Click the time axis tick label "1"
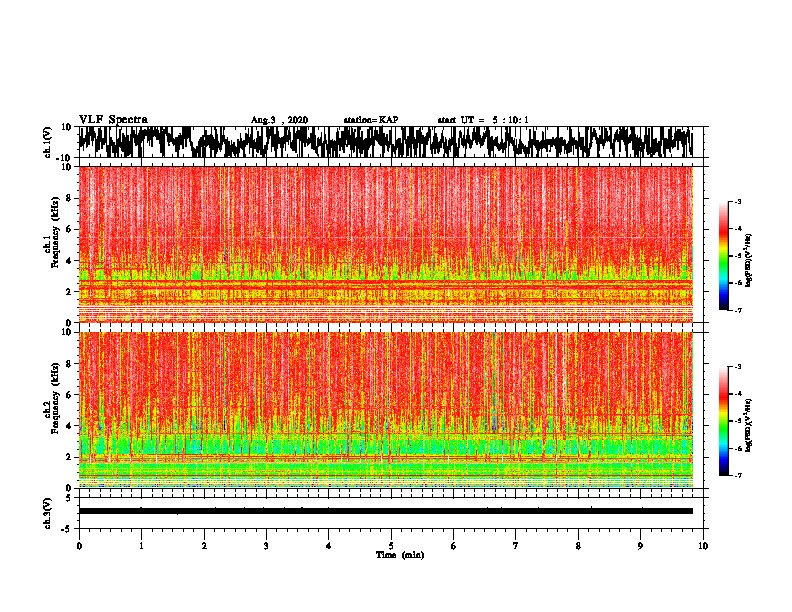 click(141, 546)
